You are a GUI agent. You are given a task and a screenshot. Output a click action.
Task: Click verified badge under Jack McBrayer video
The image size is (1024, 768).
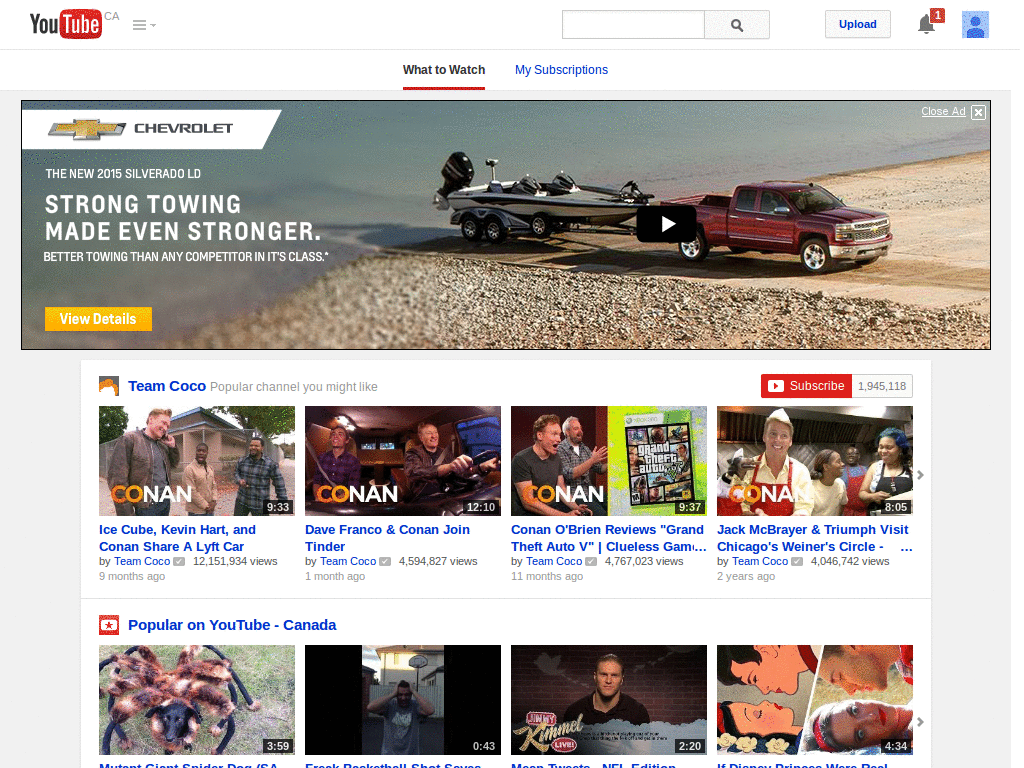797,562
